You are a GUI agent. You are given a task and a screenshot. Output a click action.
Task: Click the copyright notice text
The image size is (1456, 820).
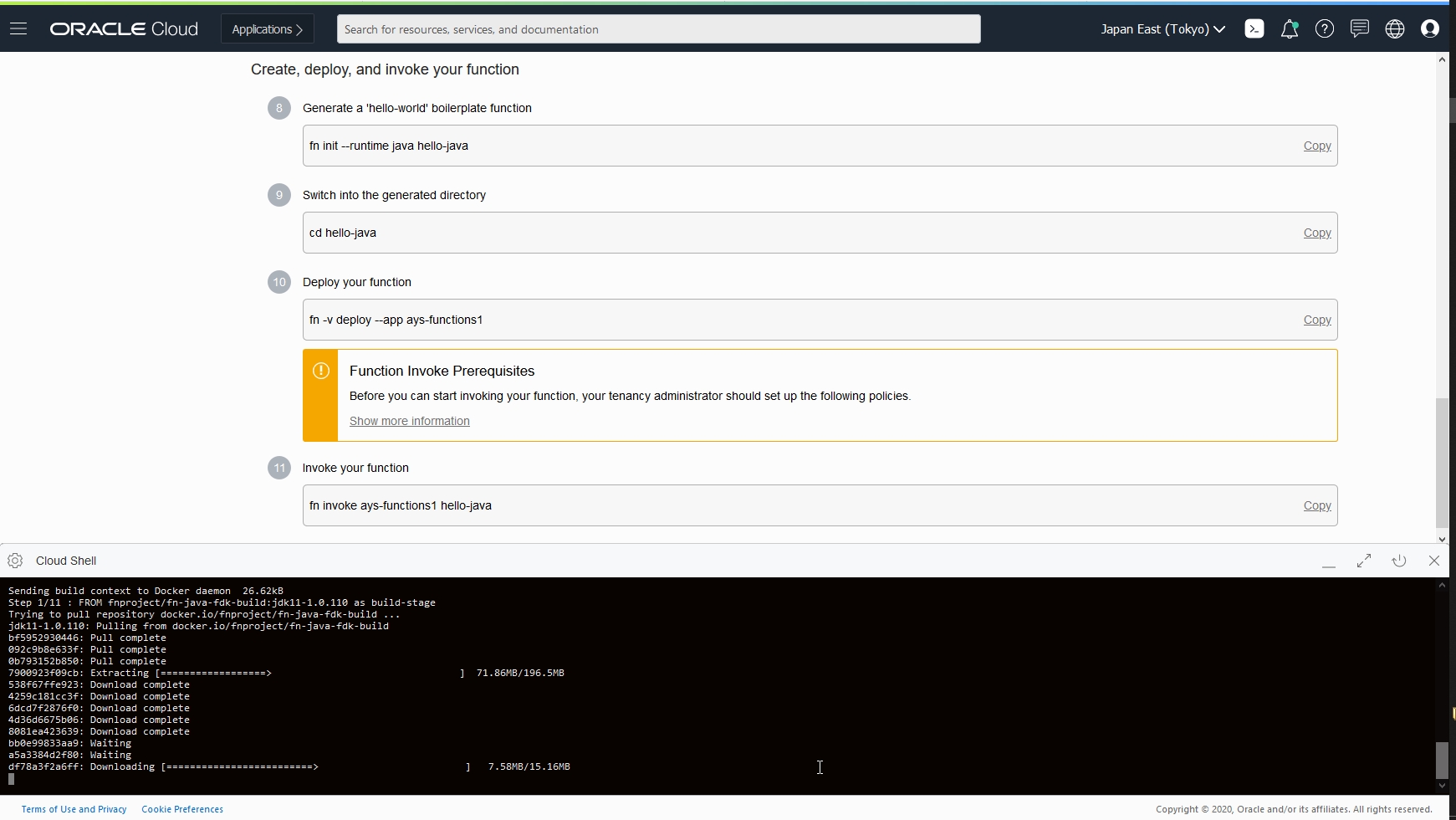(x=1294, y=809)
